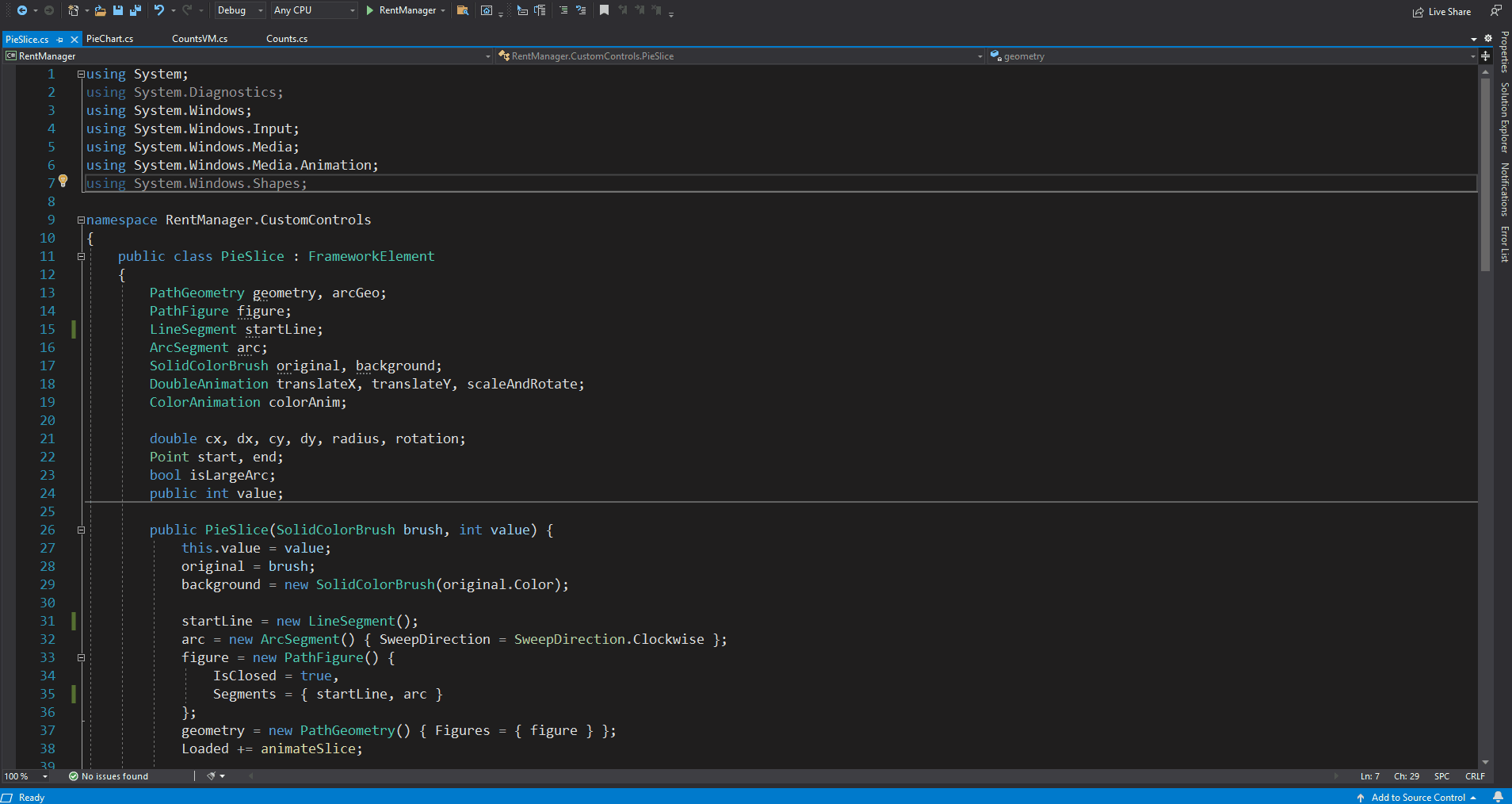Open the notifications bell in status bar
The width and height of the screenshot is (1512, 804).
1498,797
